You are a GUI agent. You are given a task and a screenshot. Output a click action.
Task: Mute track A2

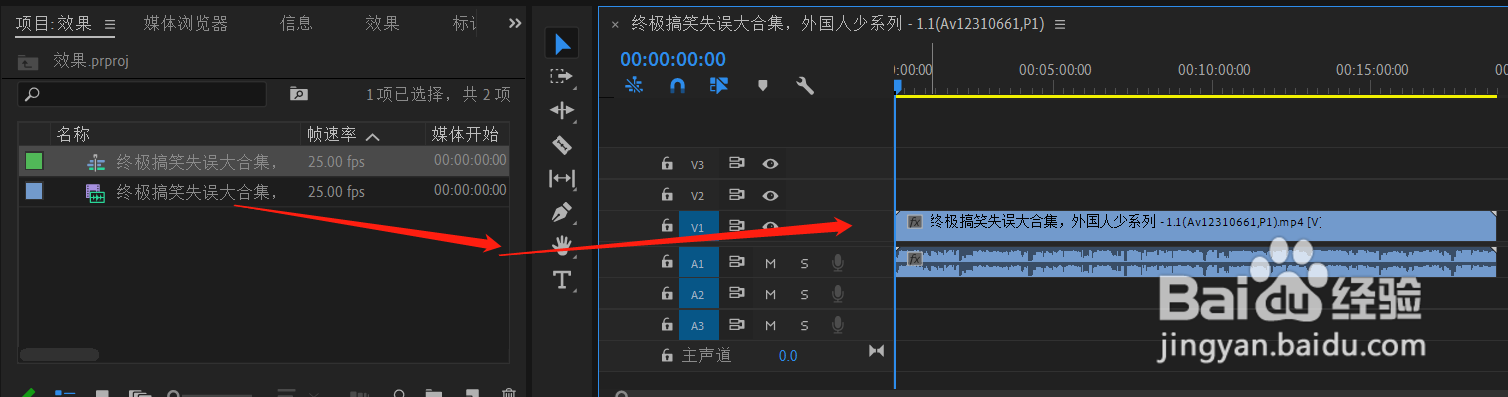(x=770, y=294)
